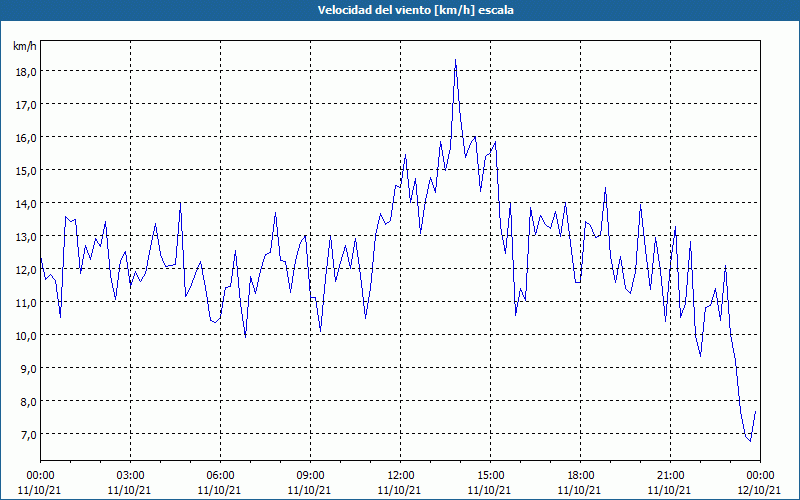Select the '16,0' y-axis label
This screenshot has width=800, height=500.
(26, 138)
